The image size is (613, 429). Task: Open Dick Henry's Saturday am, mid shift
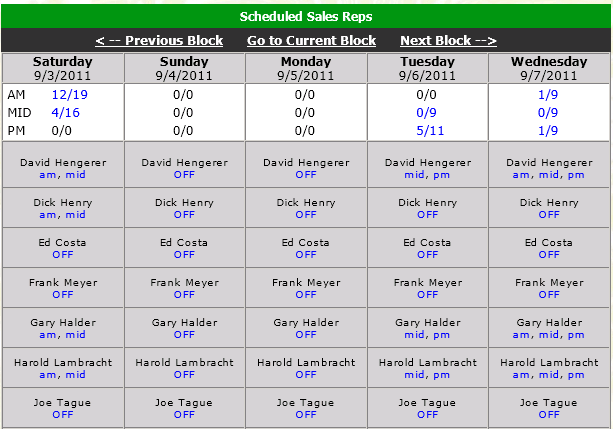click(62, 214)
